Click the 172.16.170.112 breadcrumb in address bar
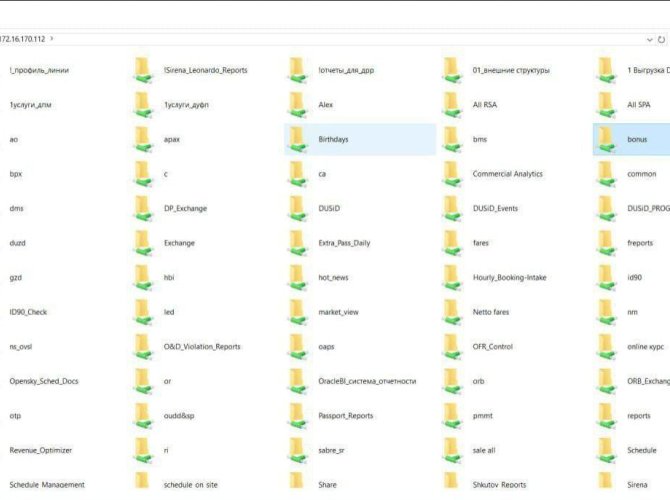The image size is (670, 500). (22, 39)
